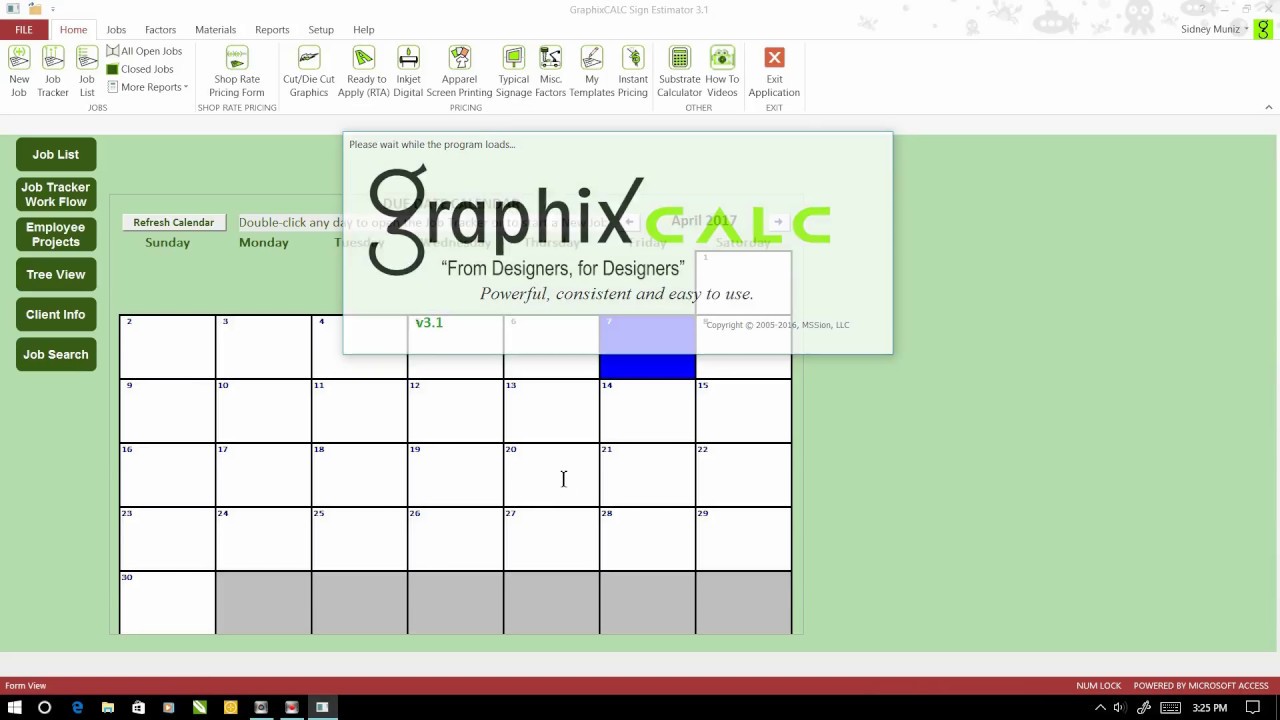Screen dimensions: 1280x720
Task: Show hidden system tray icons
Action: click(x=1101, y=708)
